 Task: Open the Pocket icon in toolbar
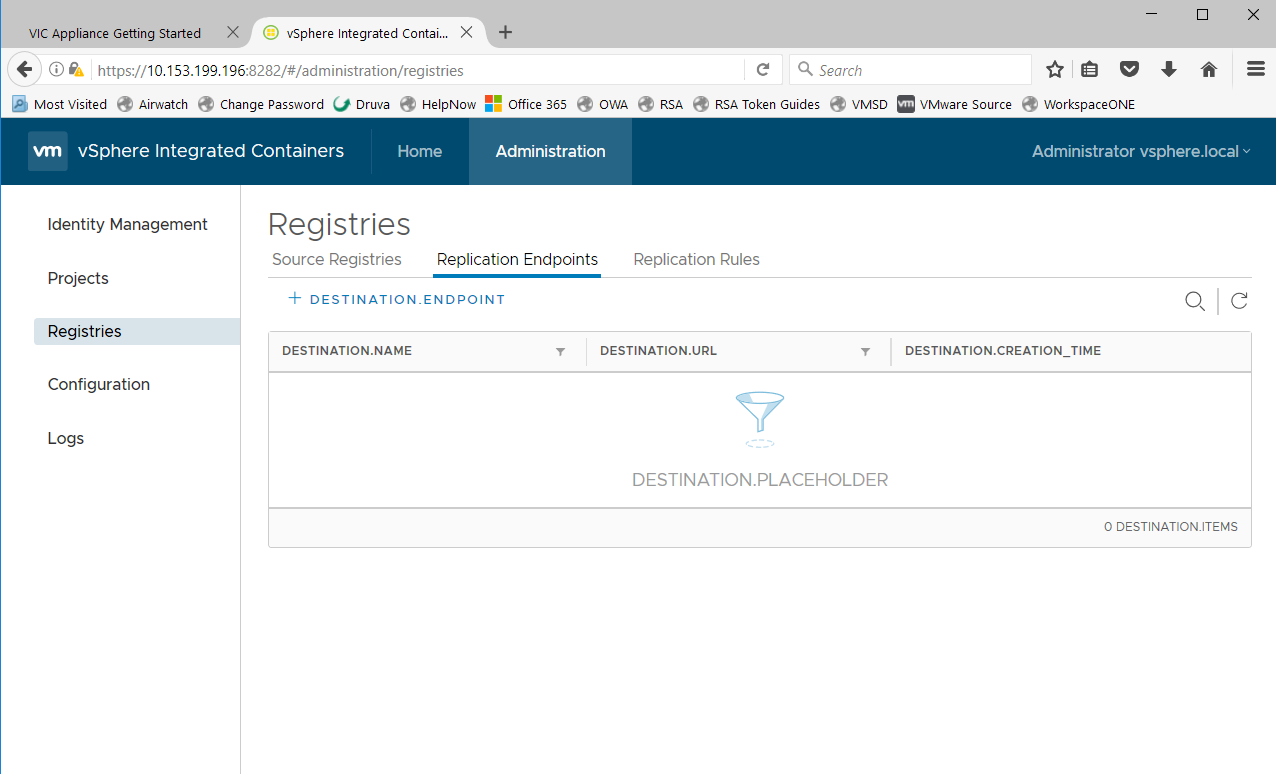click(1129, 70)
